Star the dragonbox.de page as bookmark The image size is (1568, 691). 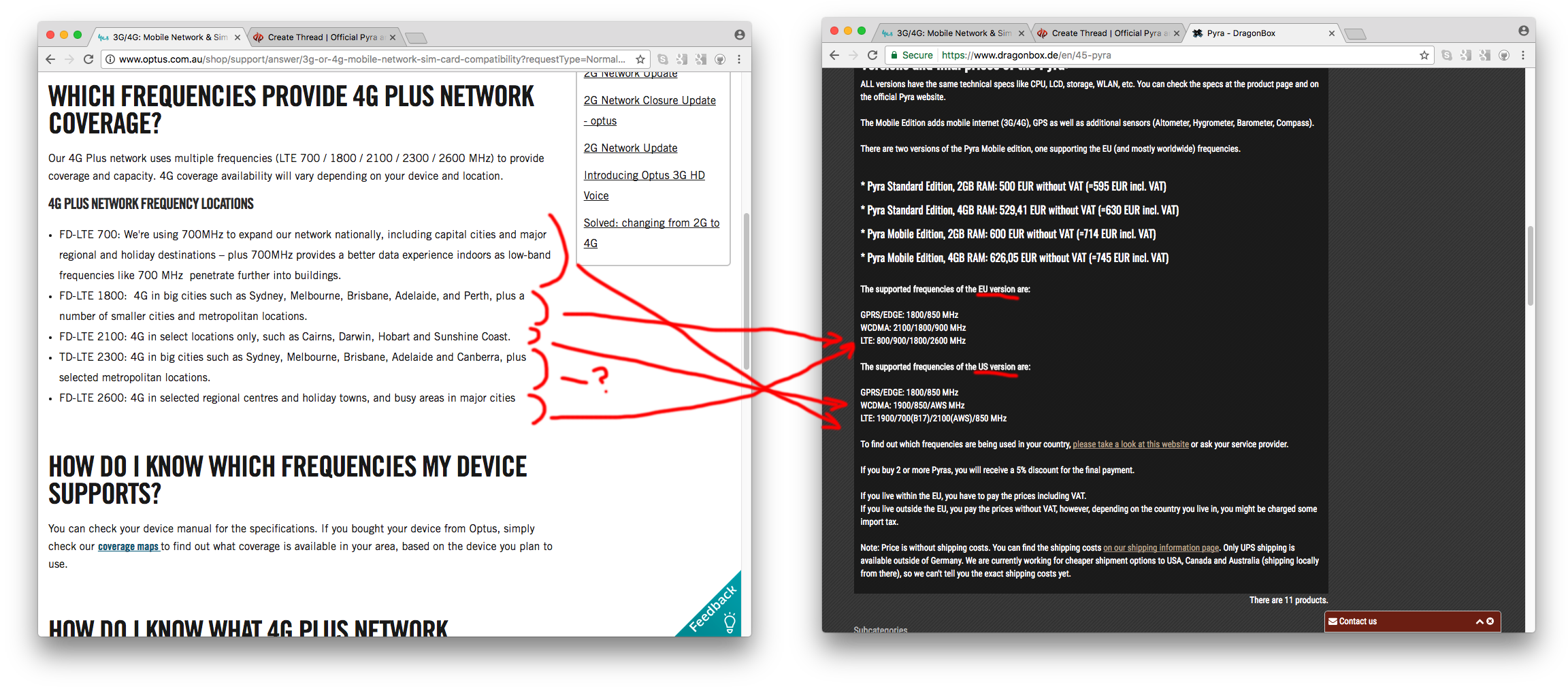[1424, 55]
